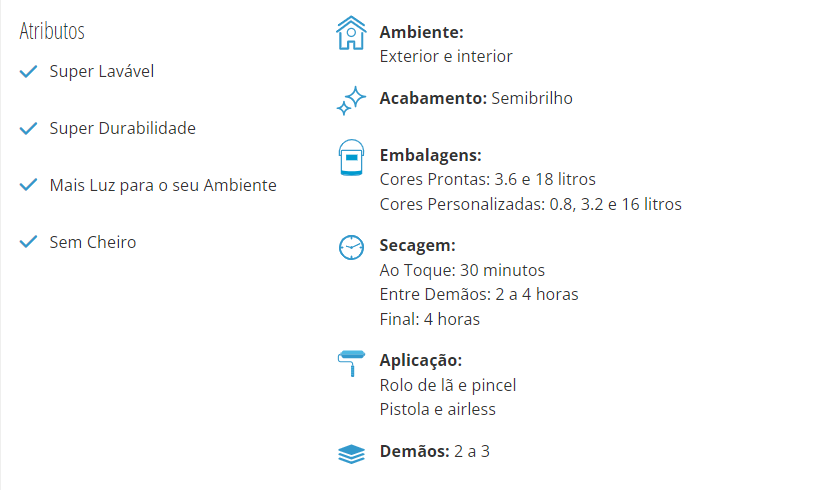Click the checkmark beside Super Lavável
The width and height of the screenshot is (813, 490).
[28, 71]
